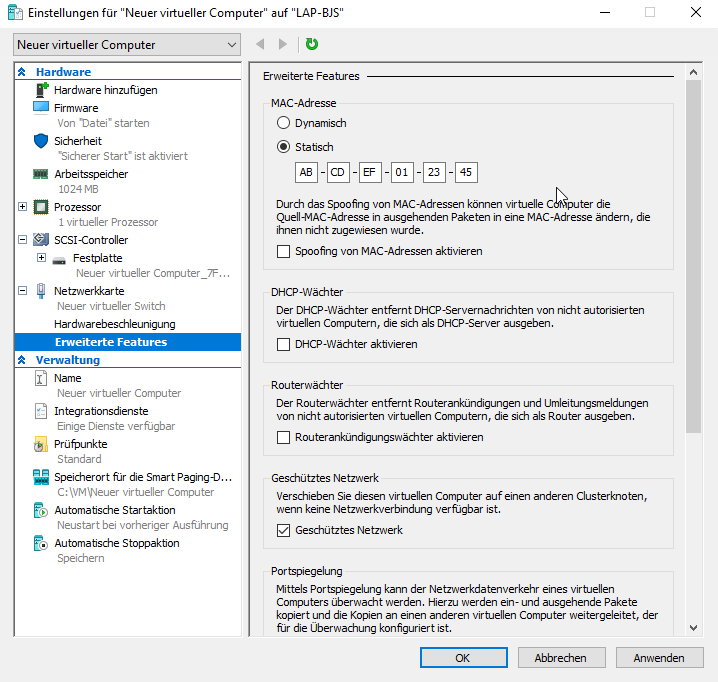This screenshot has height=682, width=718.
Task: Click the Automatische Startaktion icon
Action: point(41,510)
